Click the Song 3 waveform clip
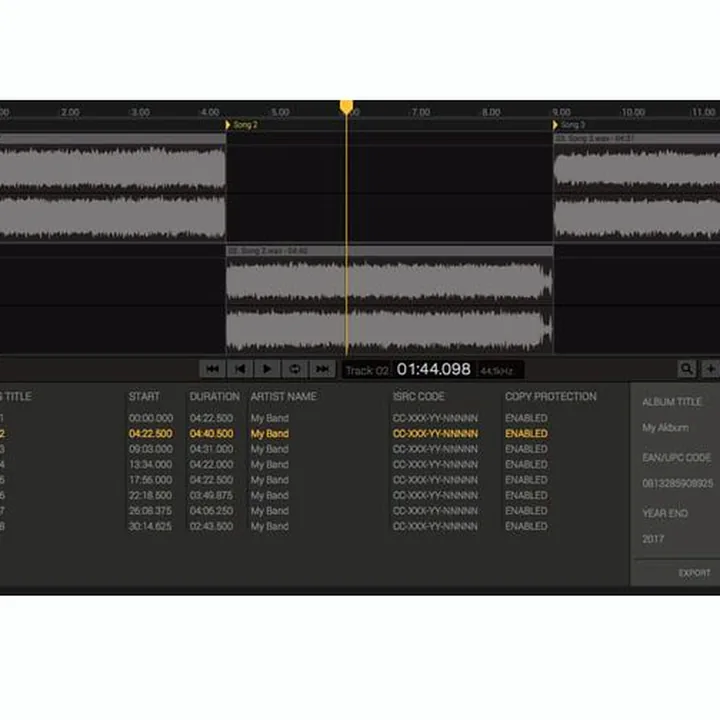This screenshot has height=720, width=720. [x=637, y=192]
